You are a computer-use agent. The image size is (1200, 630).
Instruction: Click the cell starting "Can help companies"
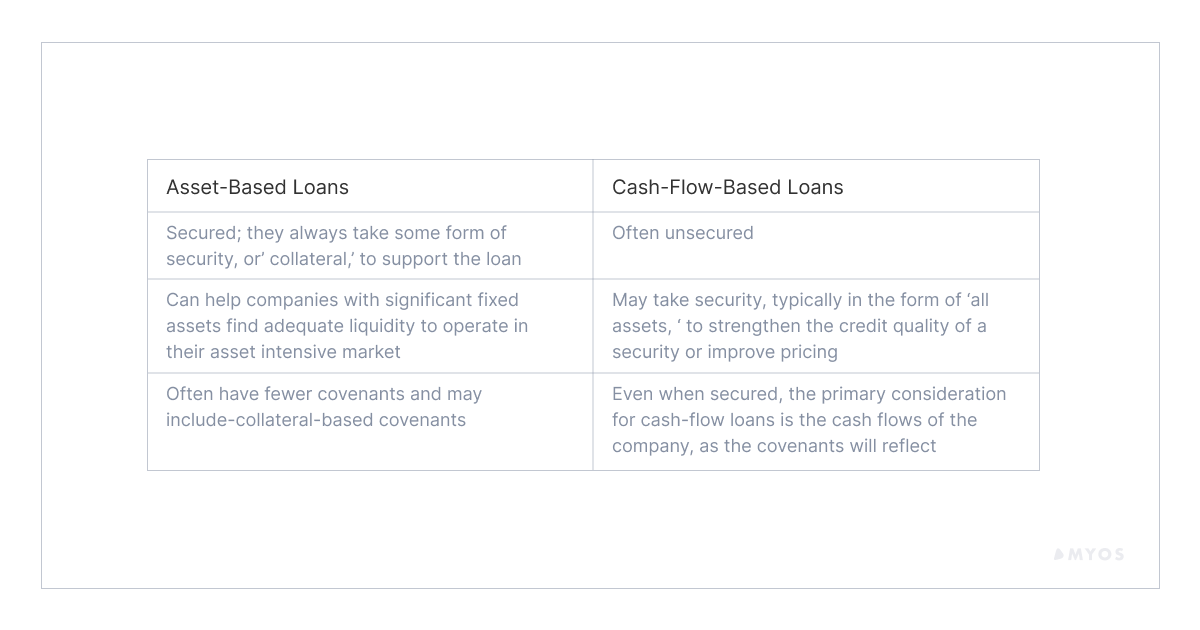346,325
